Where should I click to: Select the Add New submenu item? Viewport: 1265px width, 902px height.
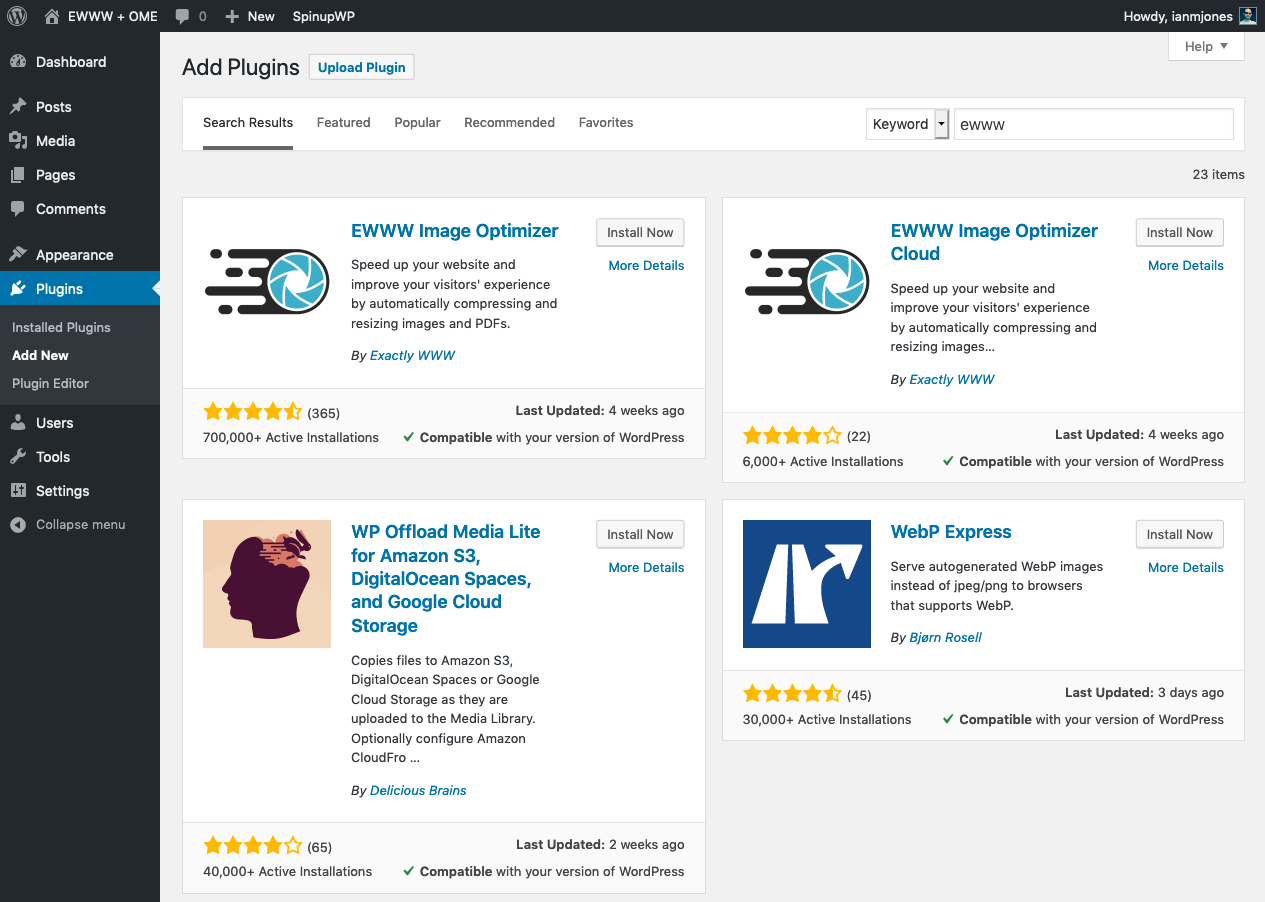[40, 355]
